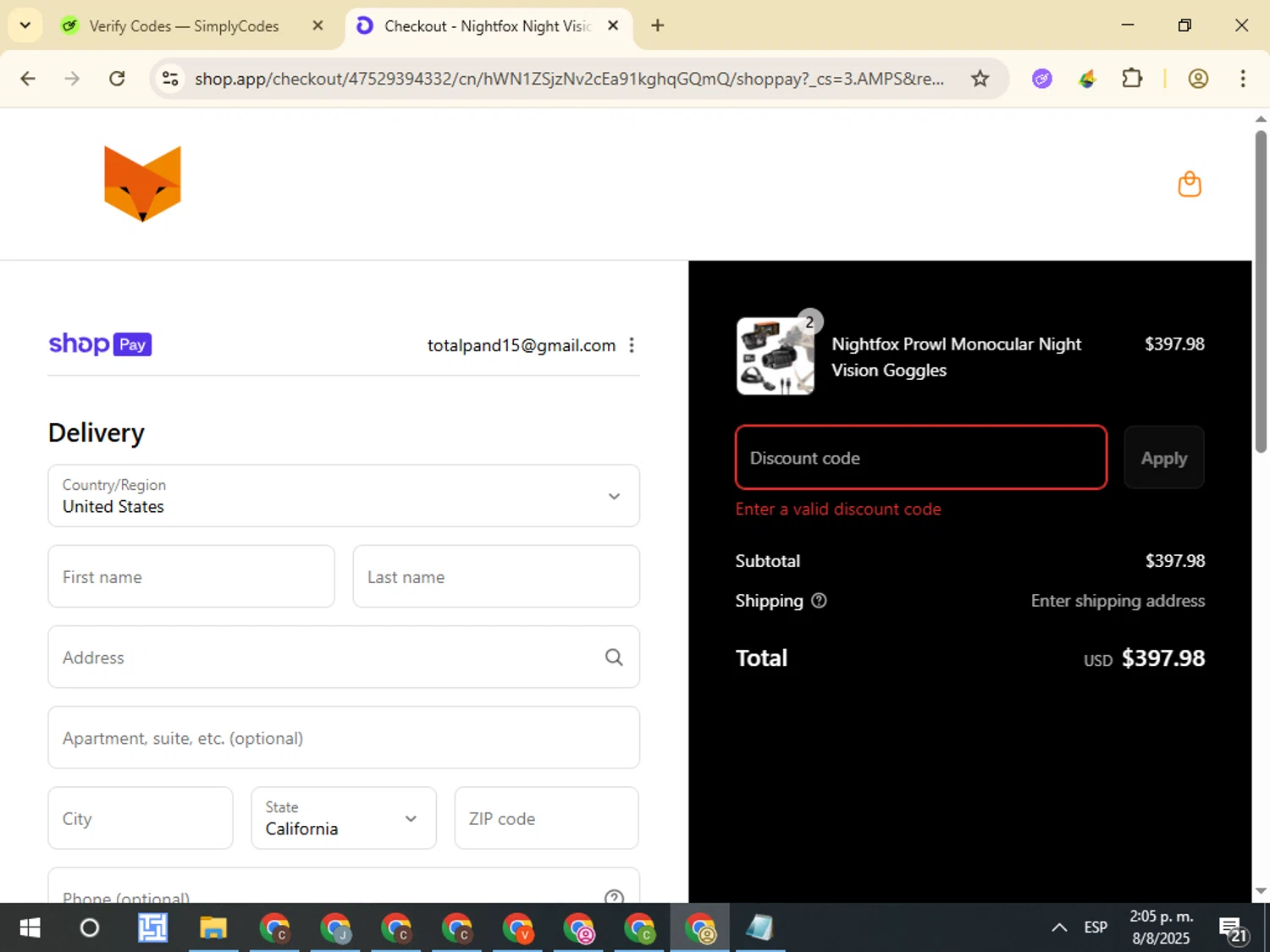Click the First name field
Image resolution: width=1270 pixels, height=952 pixels.
coord(191,576)
